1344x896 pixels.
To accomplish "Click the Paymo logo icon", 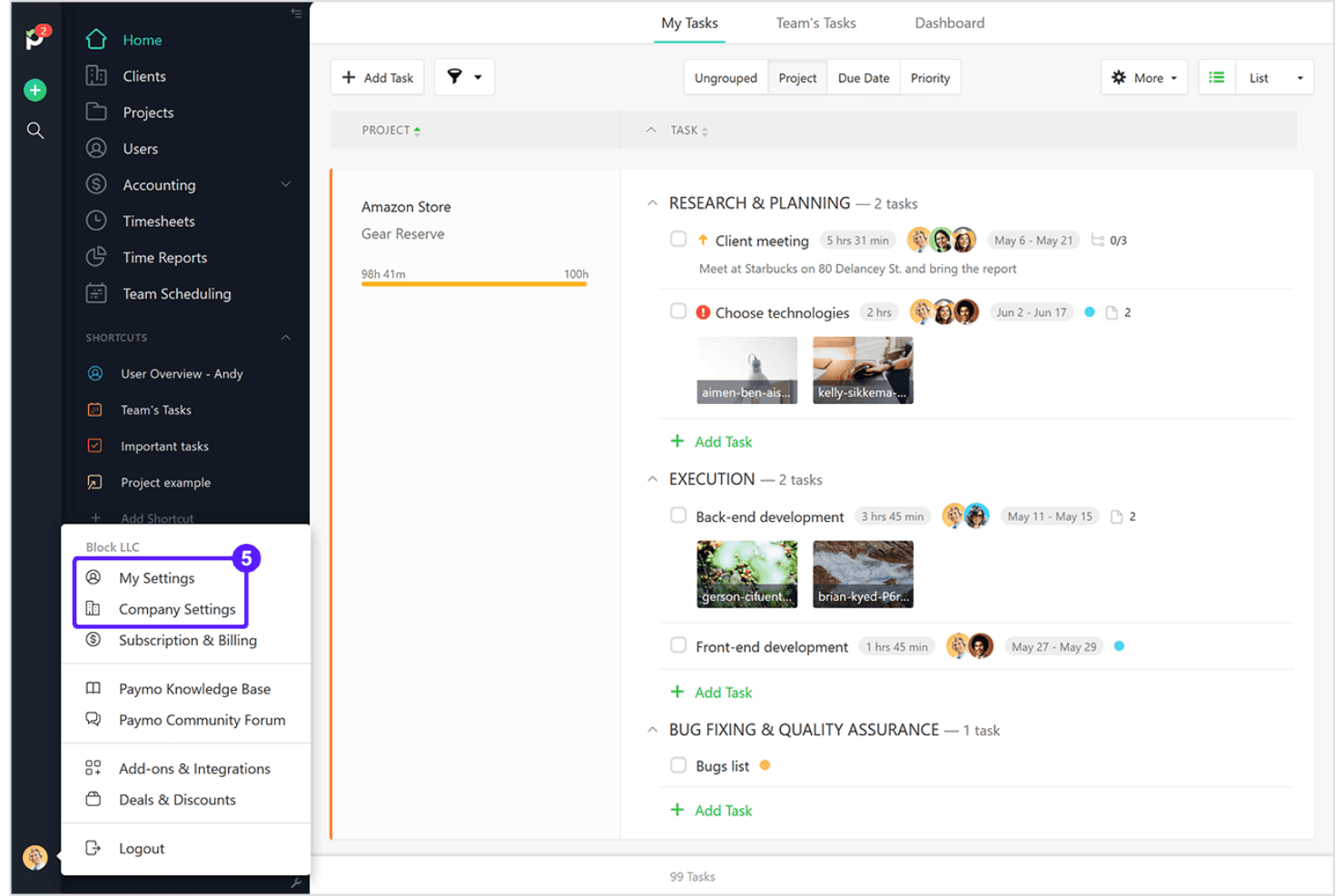I will tap(36, 38).
